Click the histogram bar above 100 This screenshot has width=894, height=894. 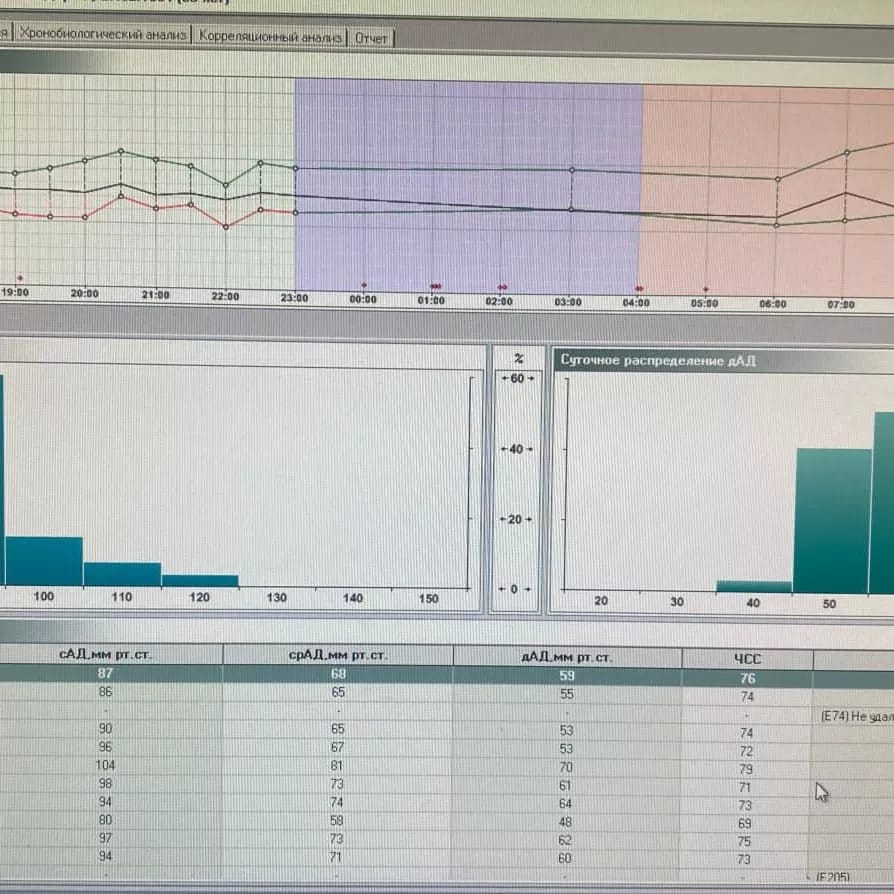pos(44,561)
